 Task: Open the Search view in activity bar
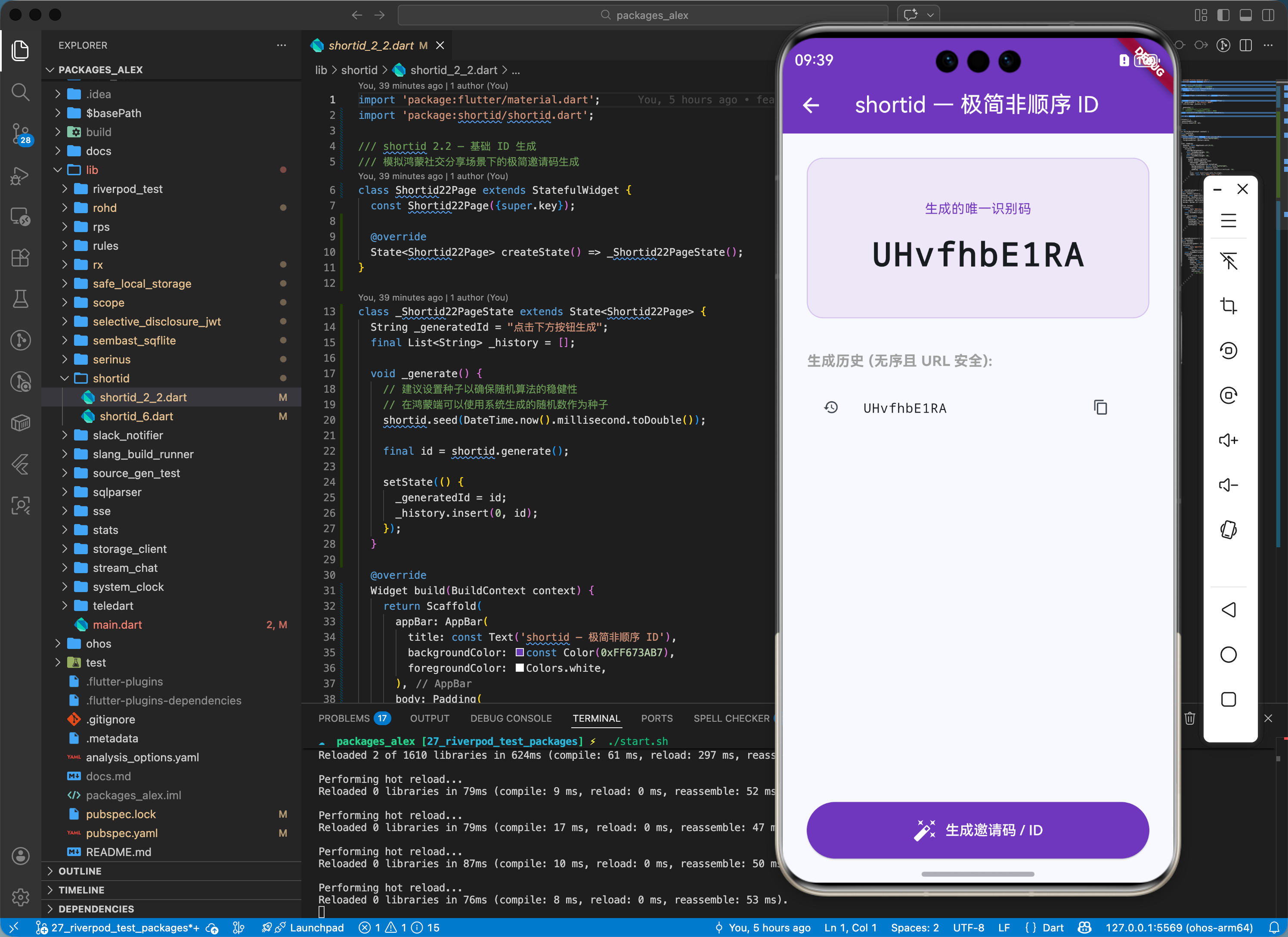(x=20, y=91)
